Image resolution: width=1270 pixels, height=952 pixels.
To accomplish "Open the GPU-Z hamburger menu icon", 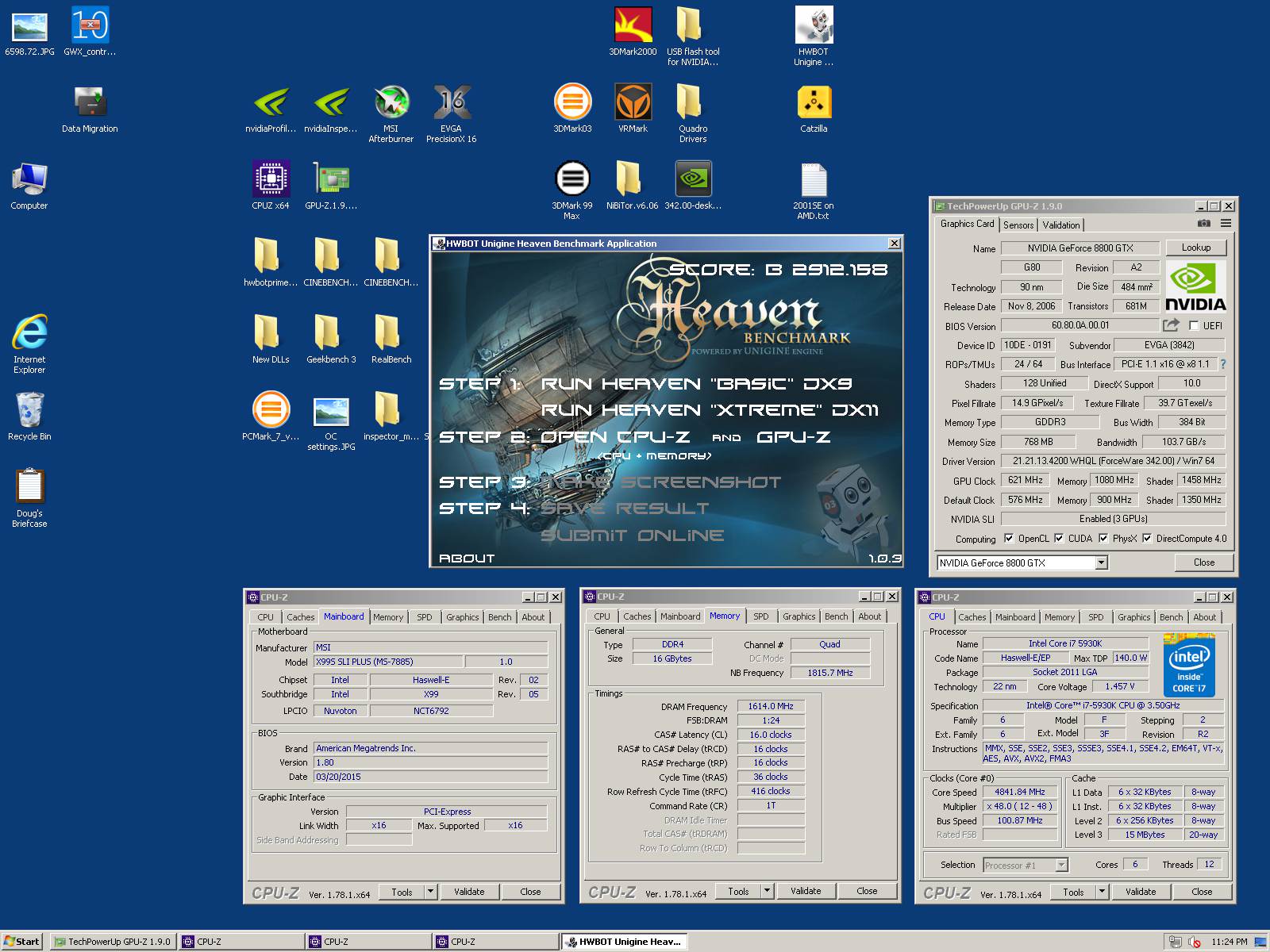I will (1226, 224).
